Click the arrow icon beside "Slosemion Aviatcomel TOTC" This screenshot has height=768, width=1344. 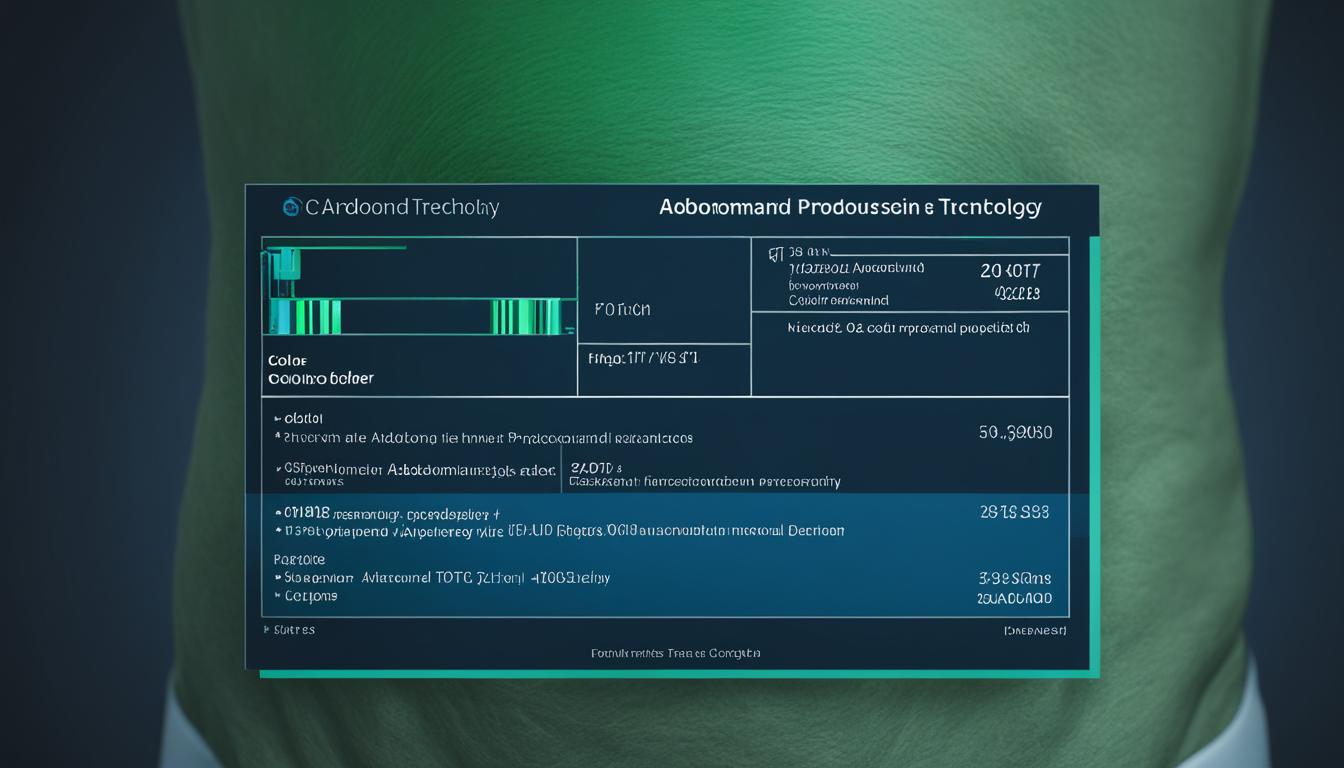[x=281, y=577]
